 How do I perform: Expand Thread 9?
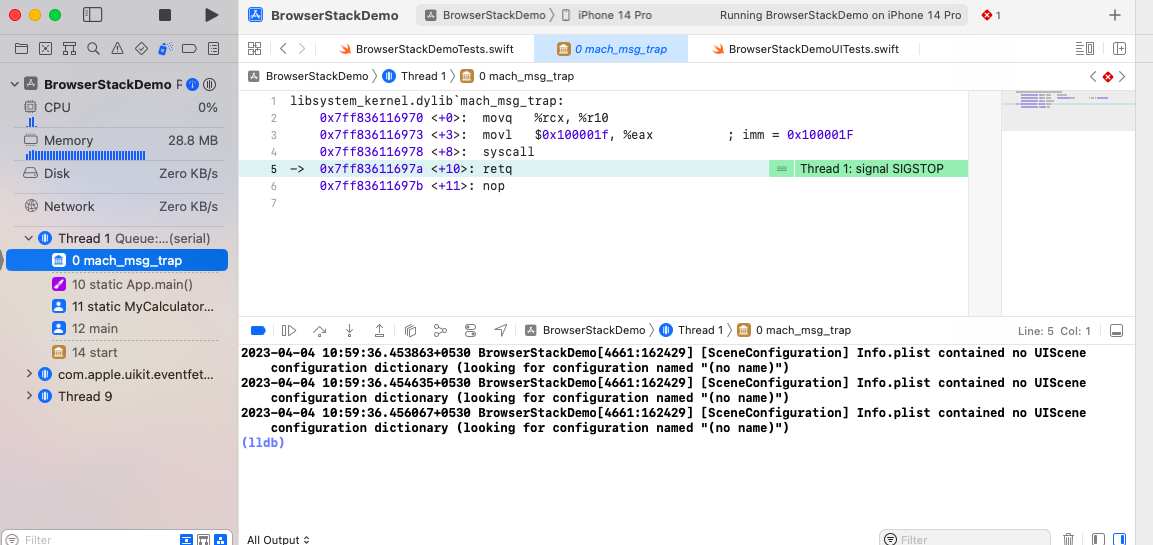pyautogui.click(x=29, y=396)
